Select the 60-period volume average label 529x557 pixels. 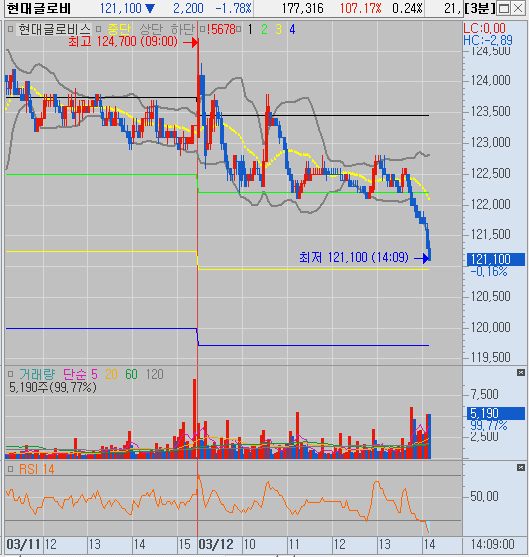click(x=131, y=374)
